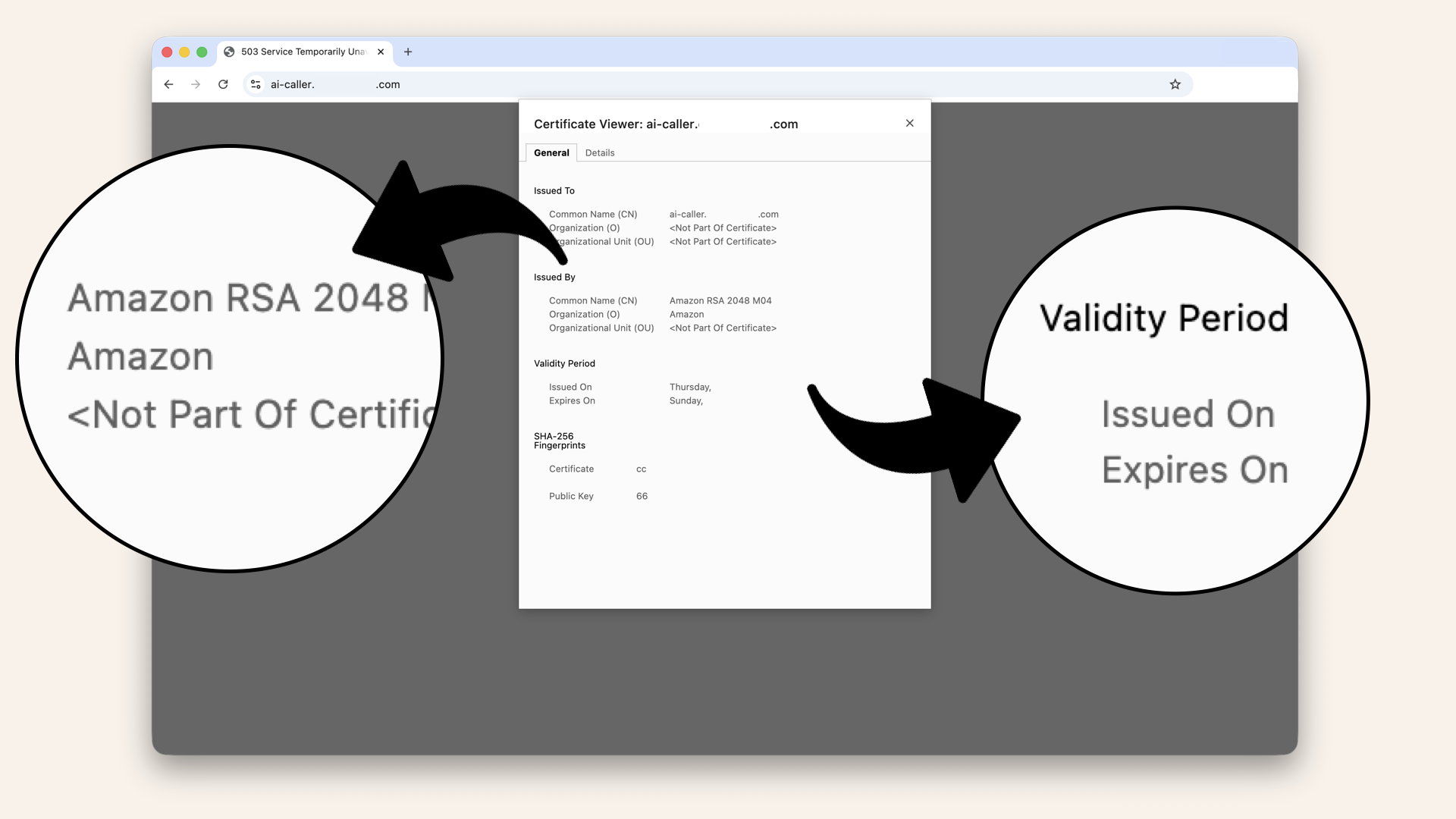Click the Certificate SHA-256 fingerprint value
Image resolution: width=1456 pixels, height=819 pixels.
point(642,469)
